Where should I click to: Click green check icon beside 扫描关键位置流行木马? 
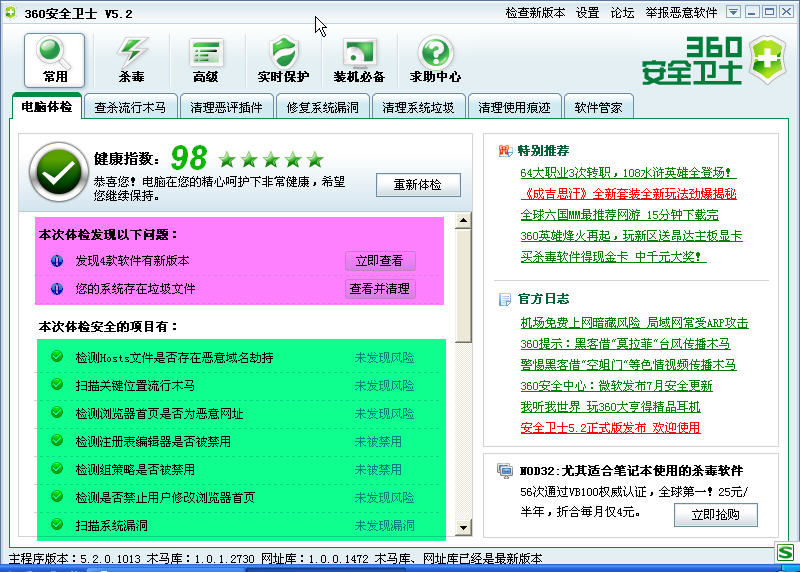[57, 384]
